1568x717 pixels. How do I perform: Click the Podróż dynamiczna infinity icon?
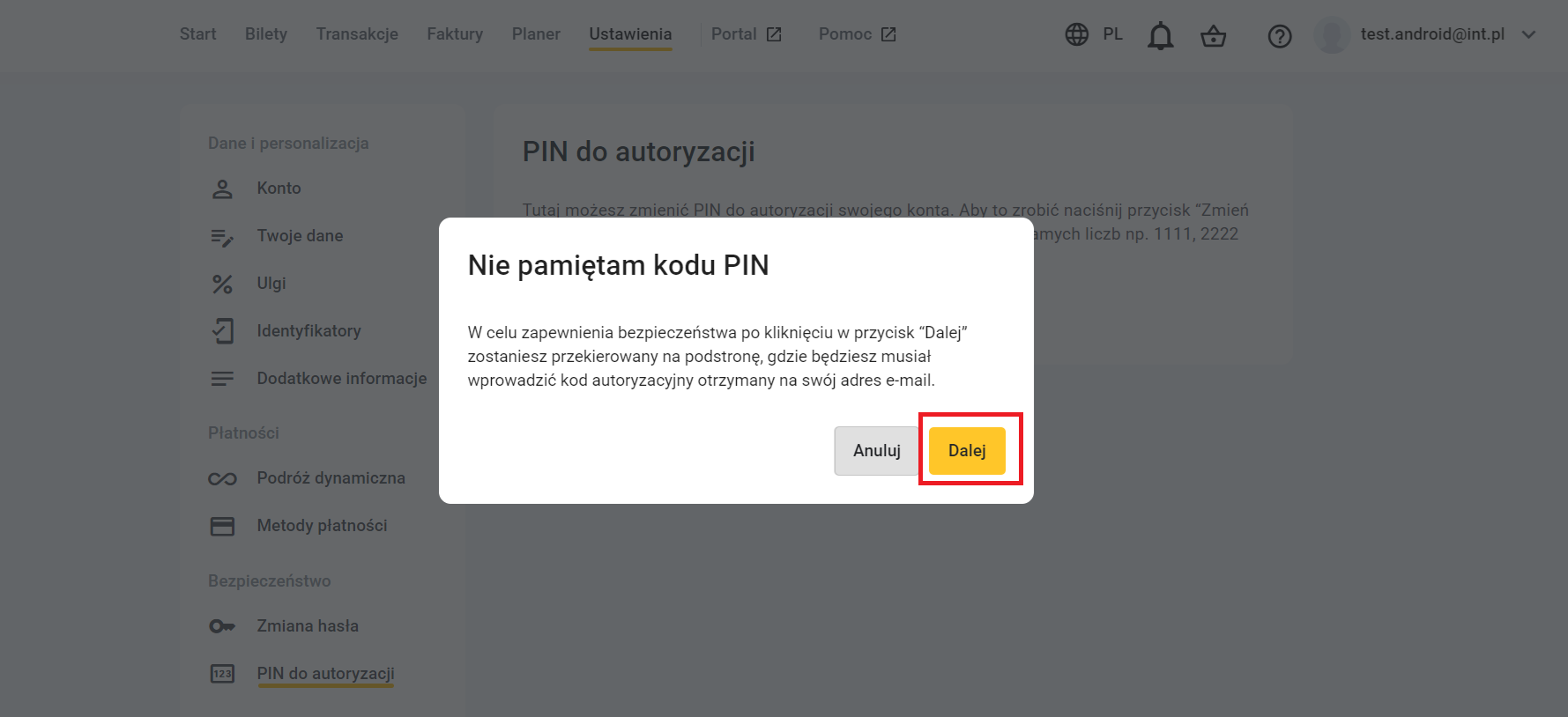click(x=222, y=478)
